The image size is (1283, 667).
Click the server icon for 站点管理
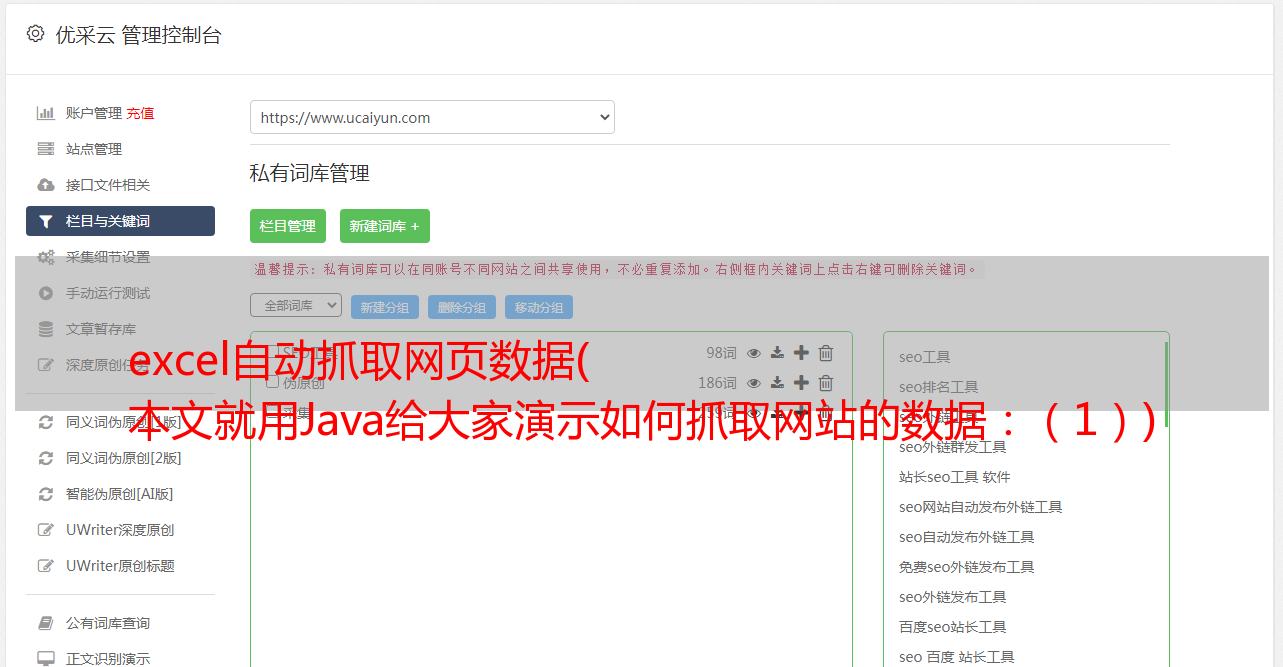click(x=45, y=149)
